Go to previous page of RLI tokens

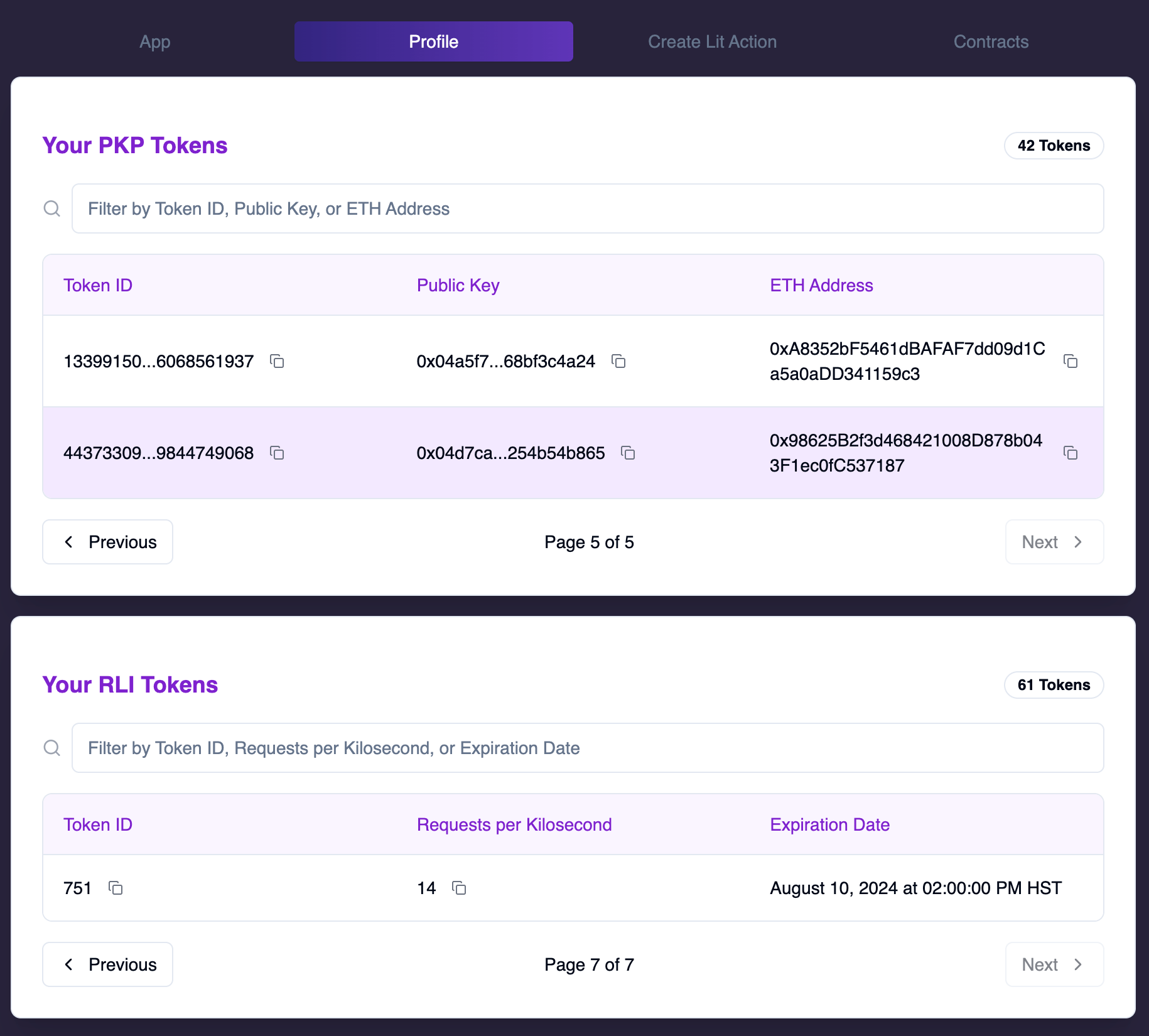pos(108,964)
